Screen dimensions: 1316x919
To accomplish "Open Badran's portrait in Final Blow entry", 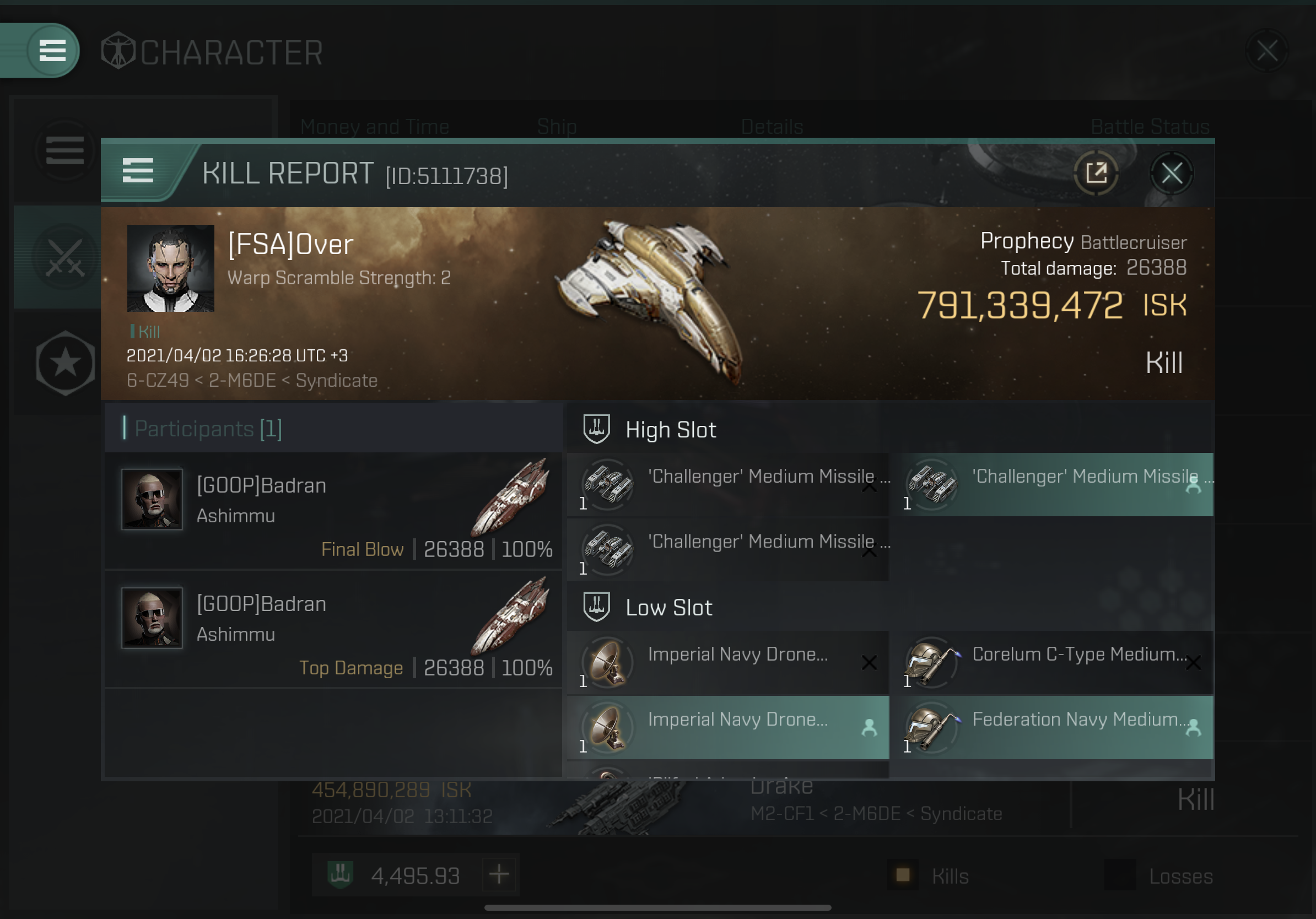I will click(152, 499).
